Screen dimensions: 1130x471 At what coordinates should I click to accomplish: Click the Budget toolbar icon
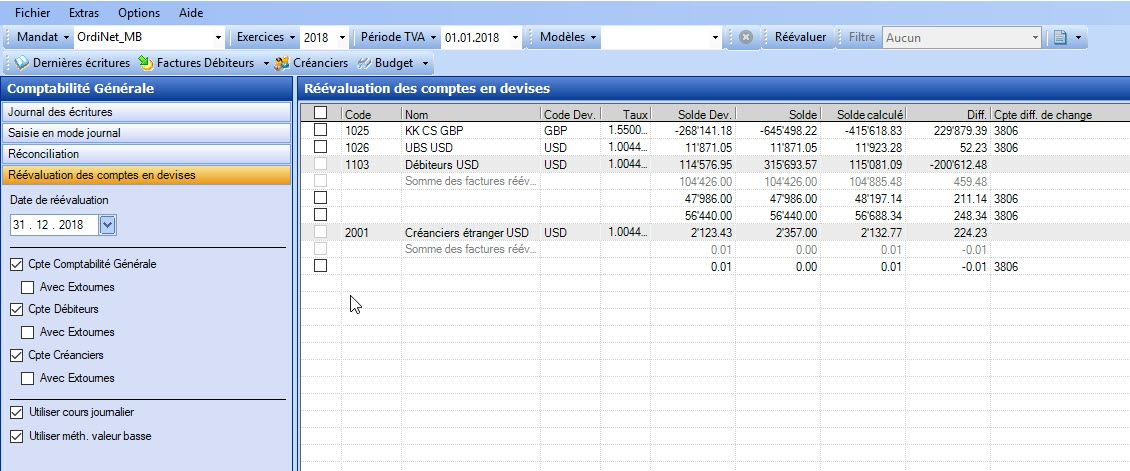[365, 64]
